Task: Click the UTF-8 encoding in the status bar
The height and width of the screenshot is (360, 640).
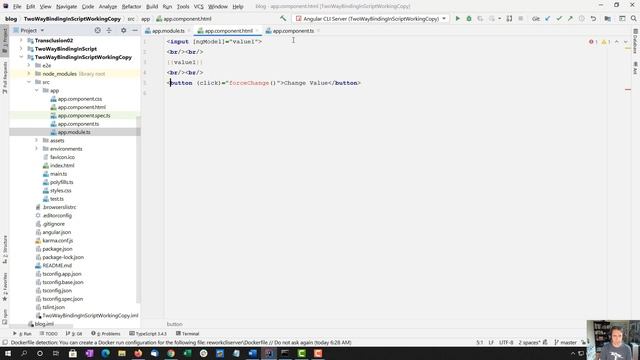Action: (506, 342)
